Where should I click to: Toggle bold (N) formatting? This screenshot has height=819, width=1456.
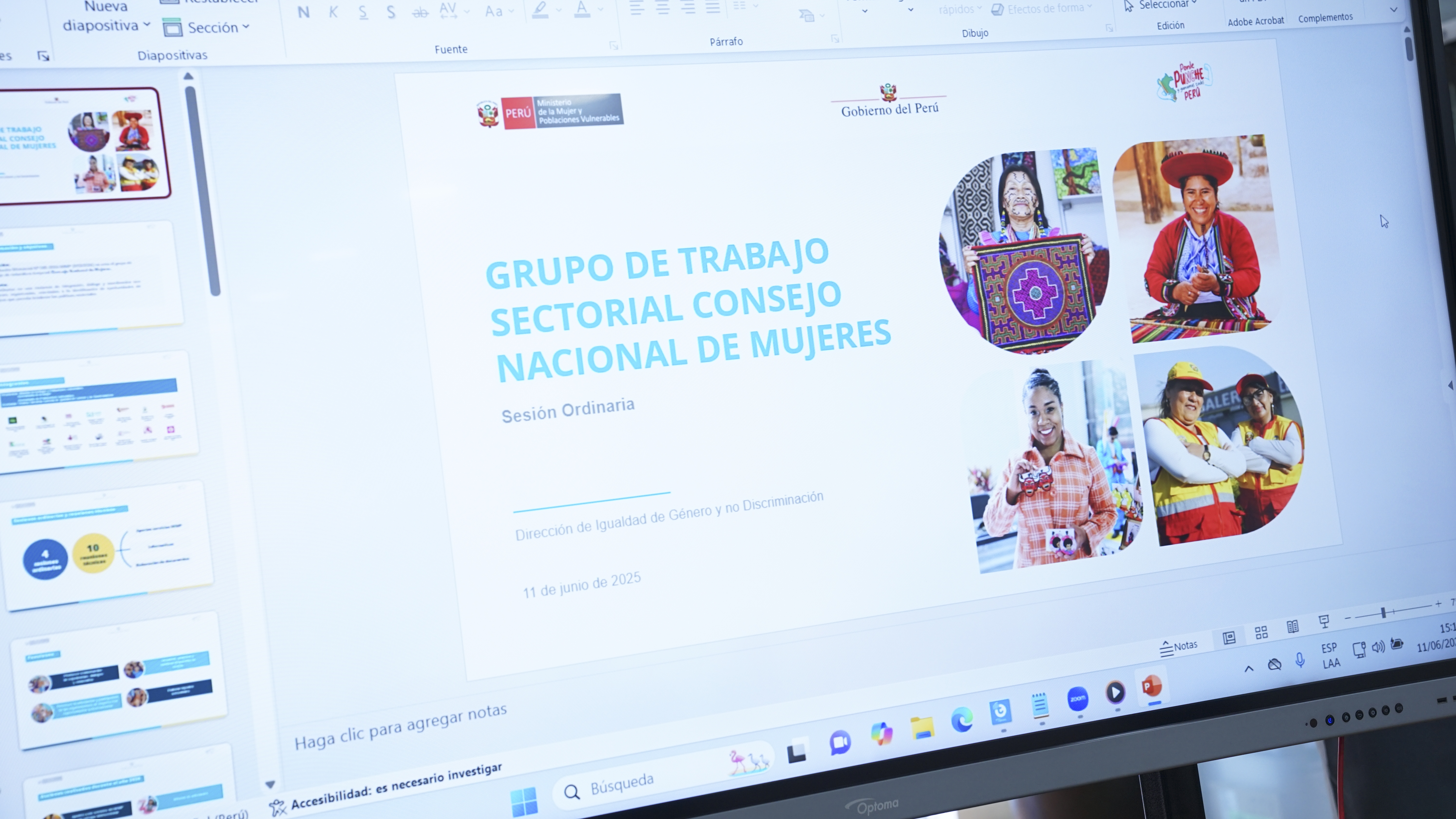[x=304, y=12]
